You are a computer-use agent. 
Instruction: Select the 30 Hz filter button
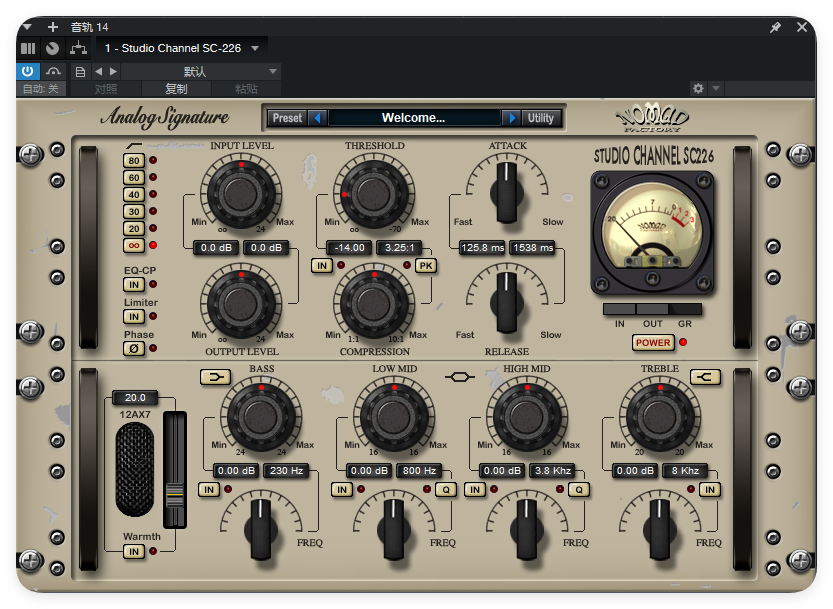click(x=134, y=212)
